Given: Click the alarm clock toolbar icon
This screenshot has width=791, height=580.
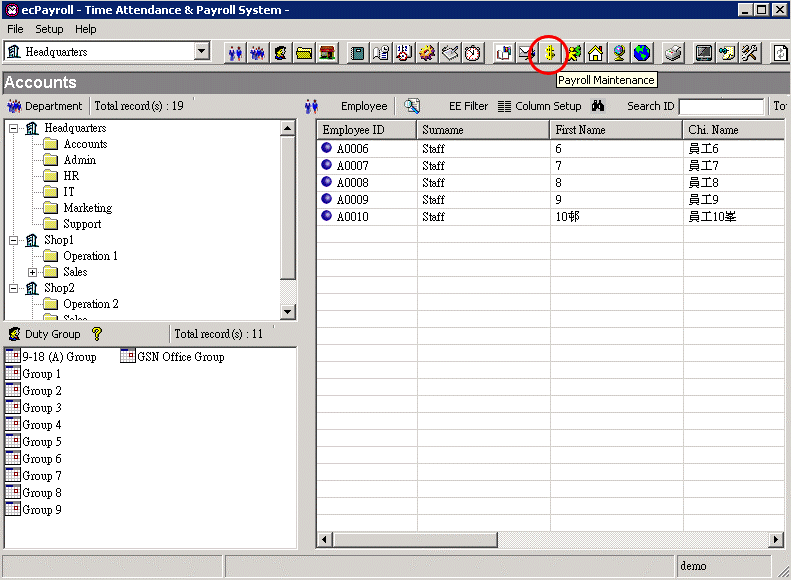Looking at the screenshot, I should pos(473,53).
